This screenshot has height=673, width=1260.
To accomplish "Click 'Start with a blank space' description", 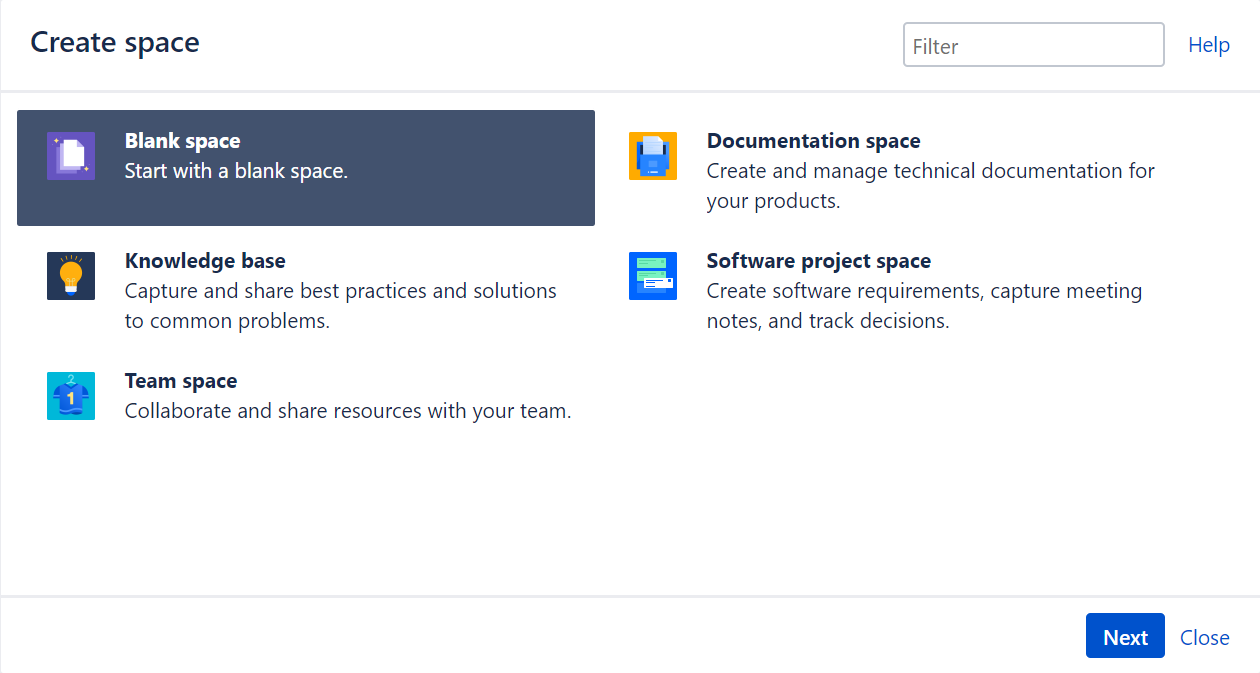I will pyautogui.click(x=236, y=171).
